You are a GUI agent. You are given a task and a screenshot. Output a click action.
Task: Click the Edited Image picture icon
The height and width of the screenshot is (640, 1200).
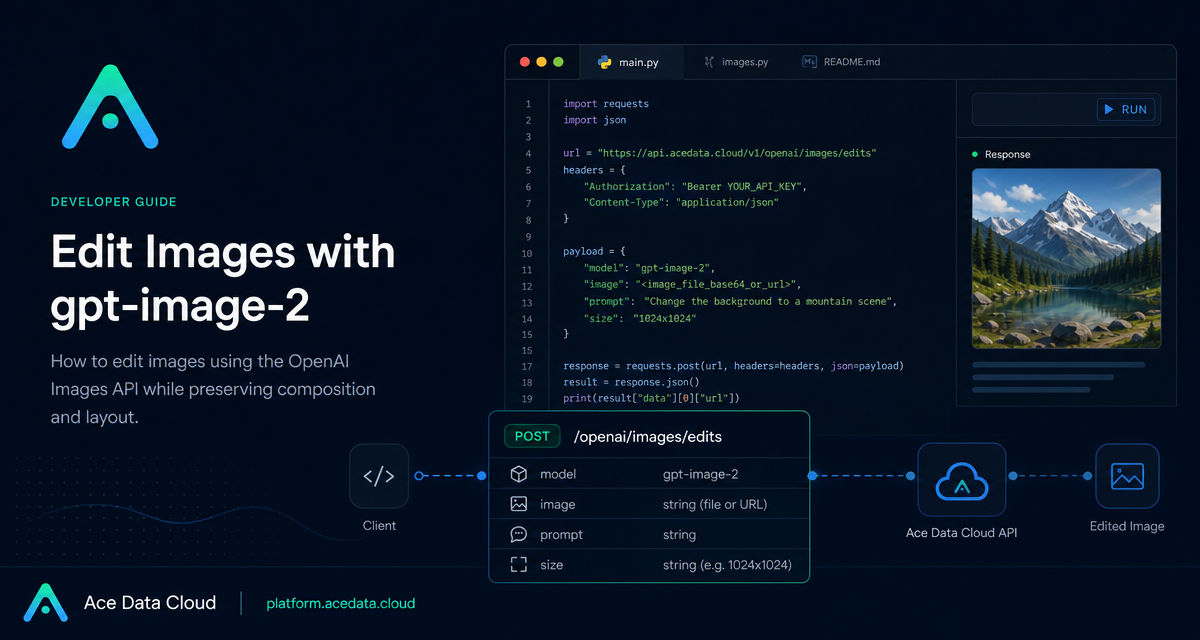tap(1127, 476)
